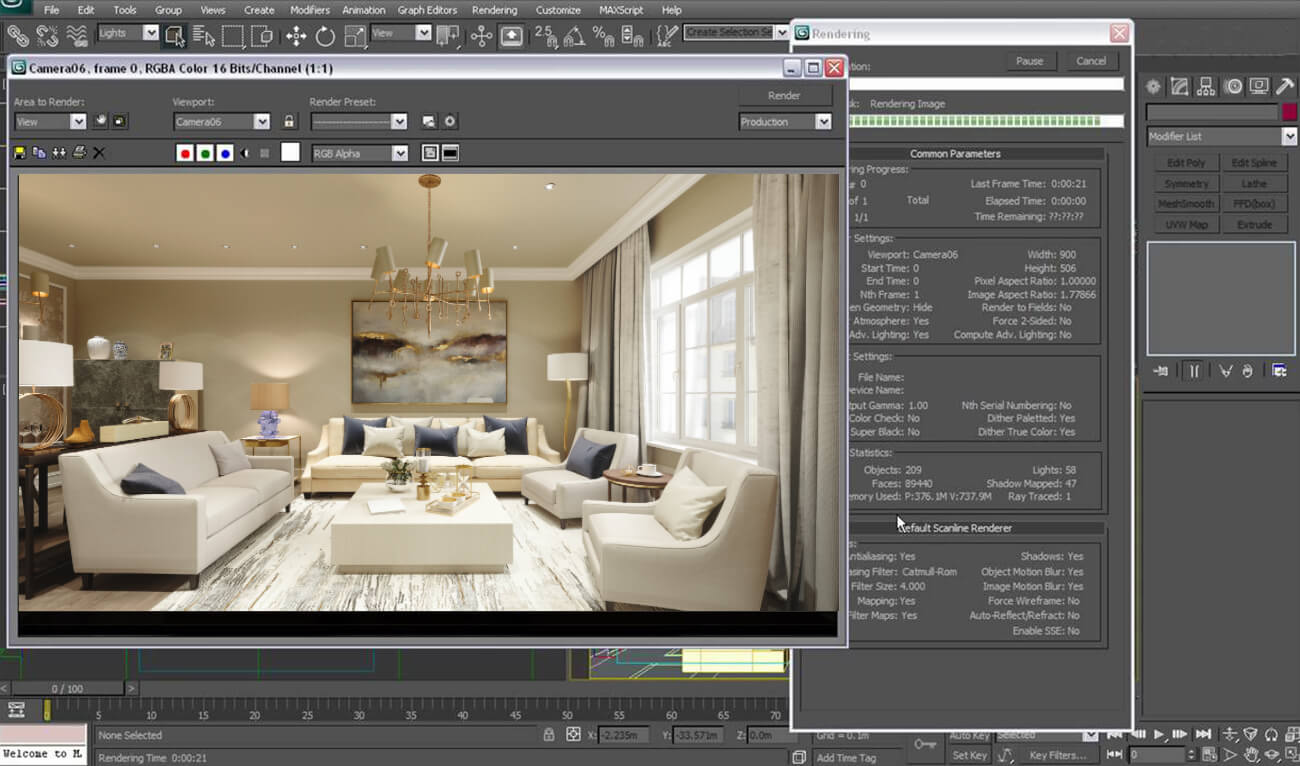The width and height of the screenshot is (1300, 766).
Task: Open the Graph Editors menu
Action: point(427,10)
